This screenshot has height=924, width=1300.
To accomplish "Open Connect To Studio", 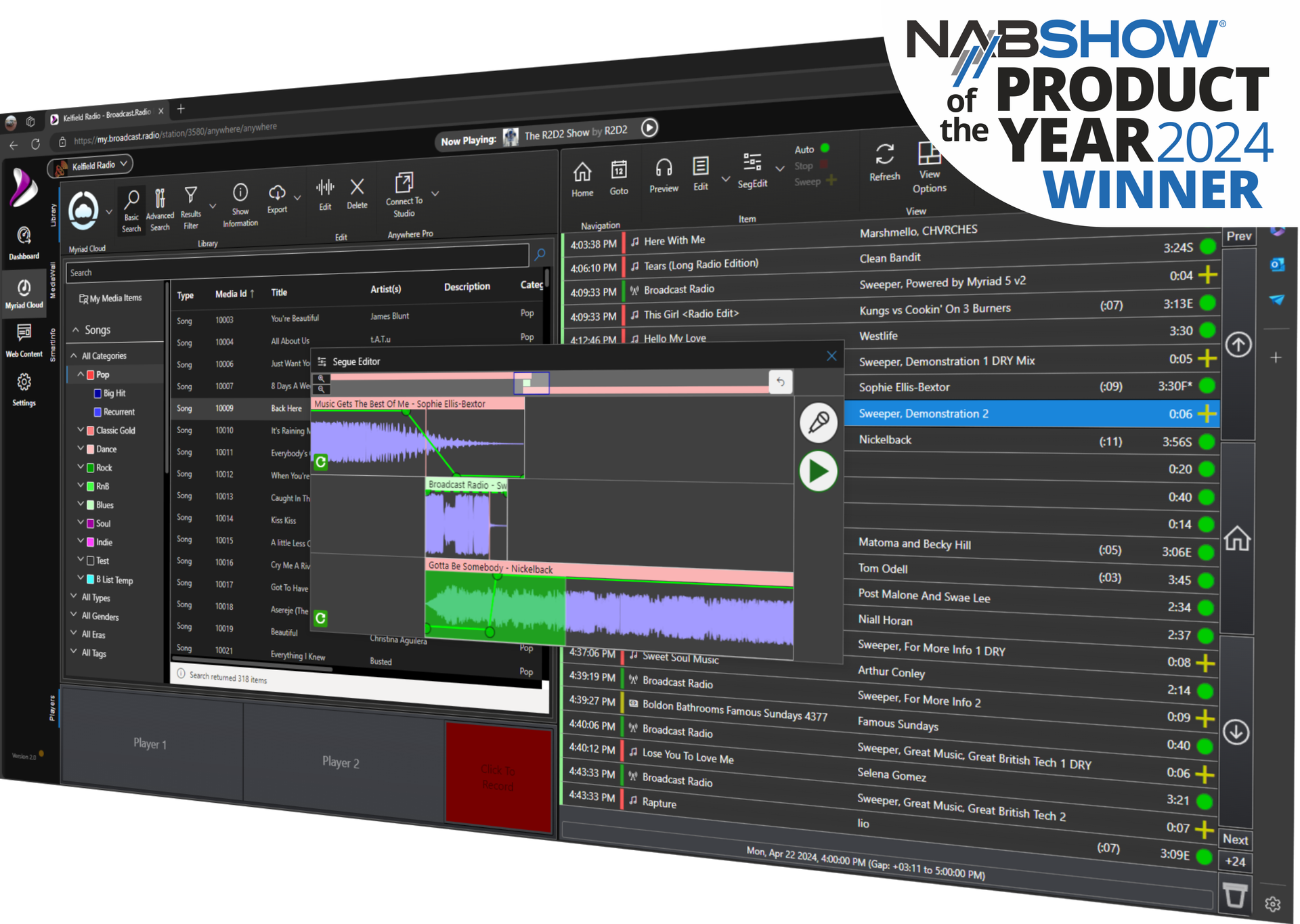I will pos(404,185).
